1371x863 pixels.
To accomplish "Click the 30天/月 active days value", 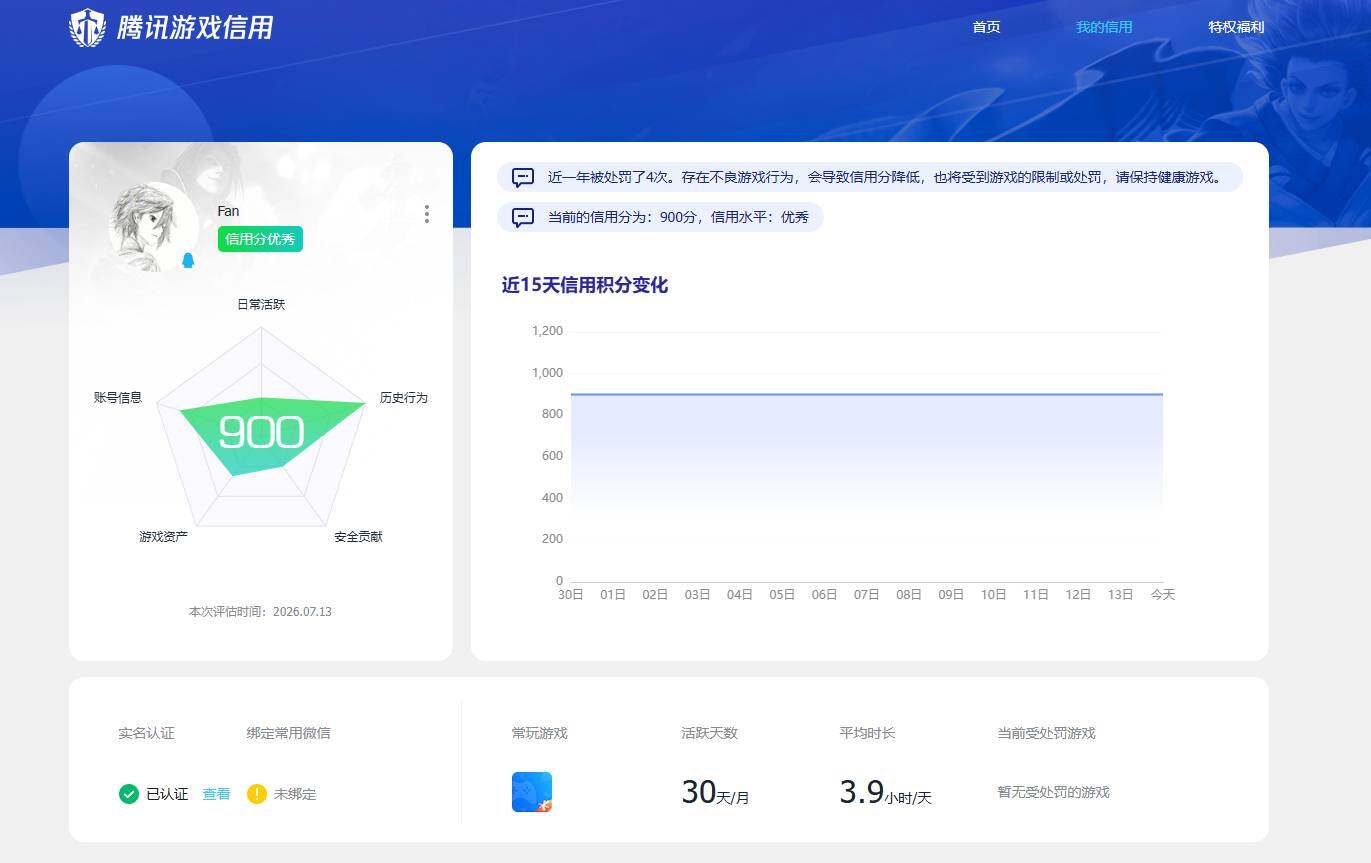I will 715,793.
